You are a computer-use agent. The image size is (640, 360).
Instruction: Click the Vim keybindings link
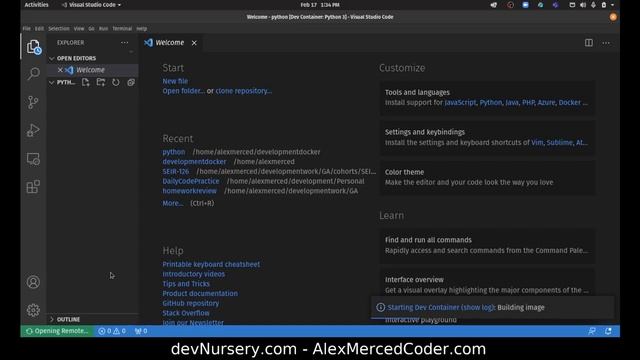coord(537,143)
